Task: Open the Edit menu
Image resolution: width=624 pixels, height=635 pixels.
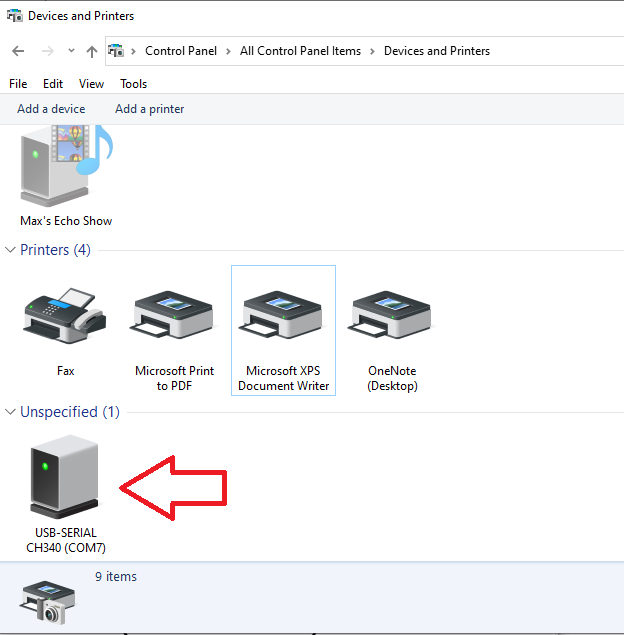Action: pyautogui.click(x=53, y=84)
